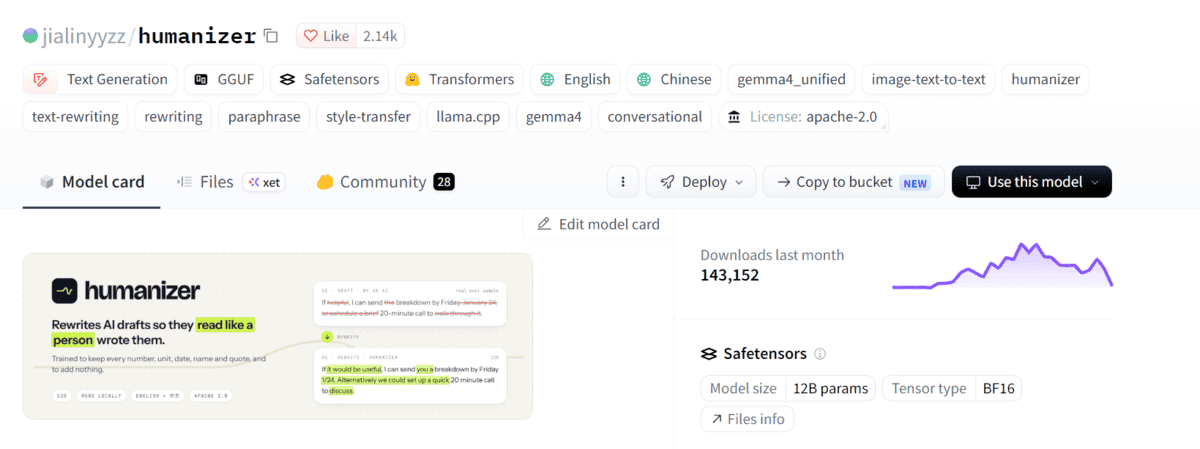This screenshot has width=1200, height=449.
Task: Select the English language tag
Action: (575, 79)
